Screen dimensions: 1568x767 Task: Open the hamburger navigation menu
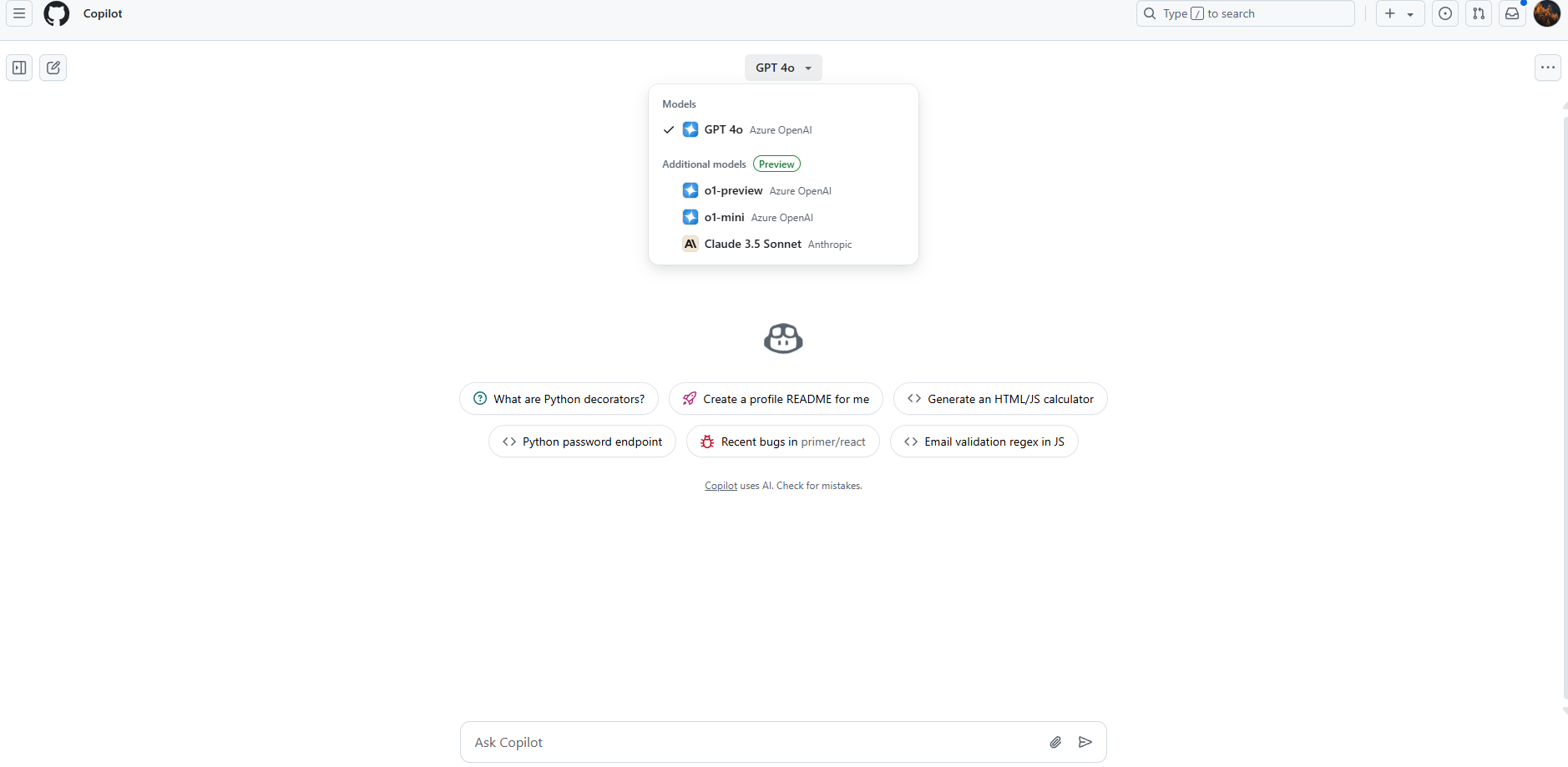19,13
